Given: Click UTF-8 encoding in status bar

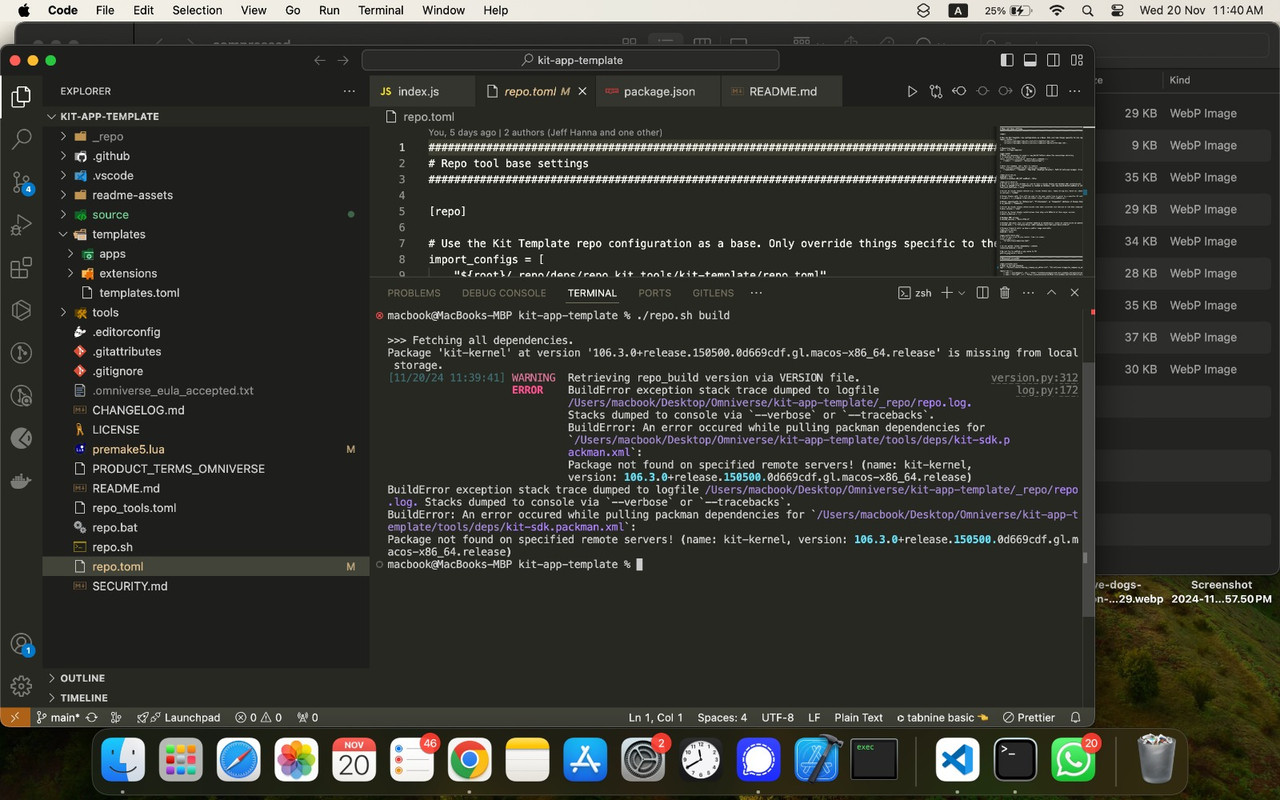Looking at the screenshot, I should (x=777, y=717).
